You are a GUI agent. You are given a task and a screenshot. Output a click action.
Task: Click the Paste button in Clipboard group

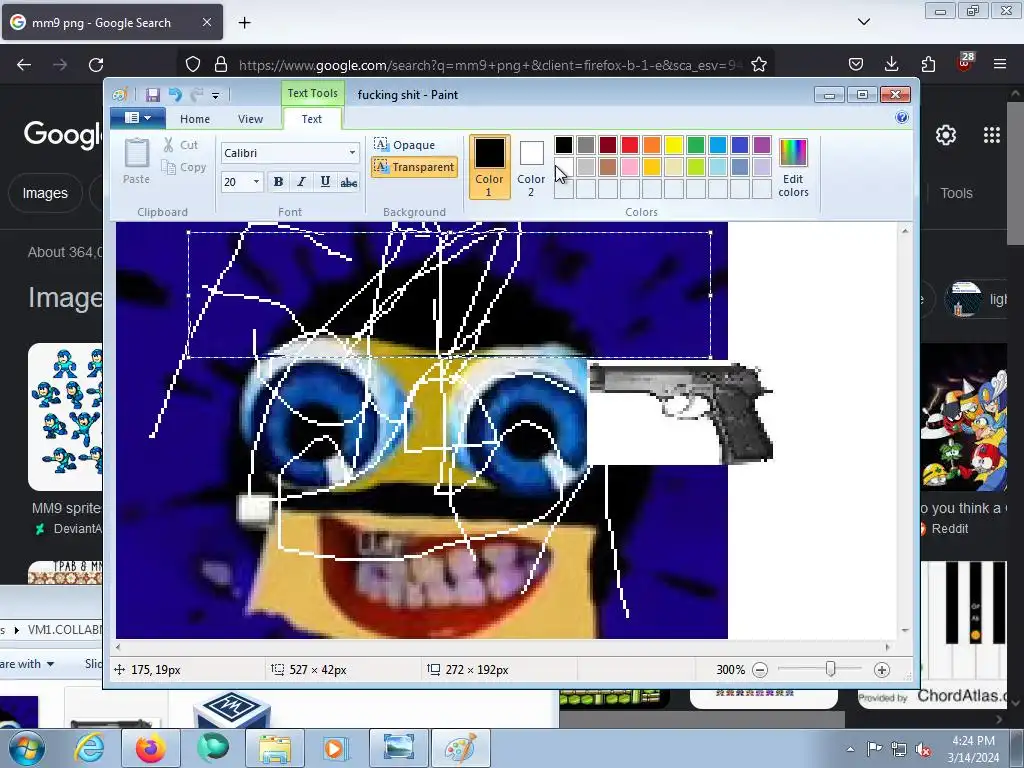coord(136,161)
